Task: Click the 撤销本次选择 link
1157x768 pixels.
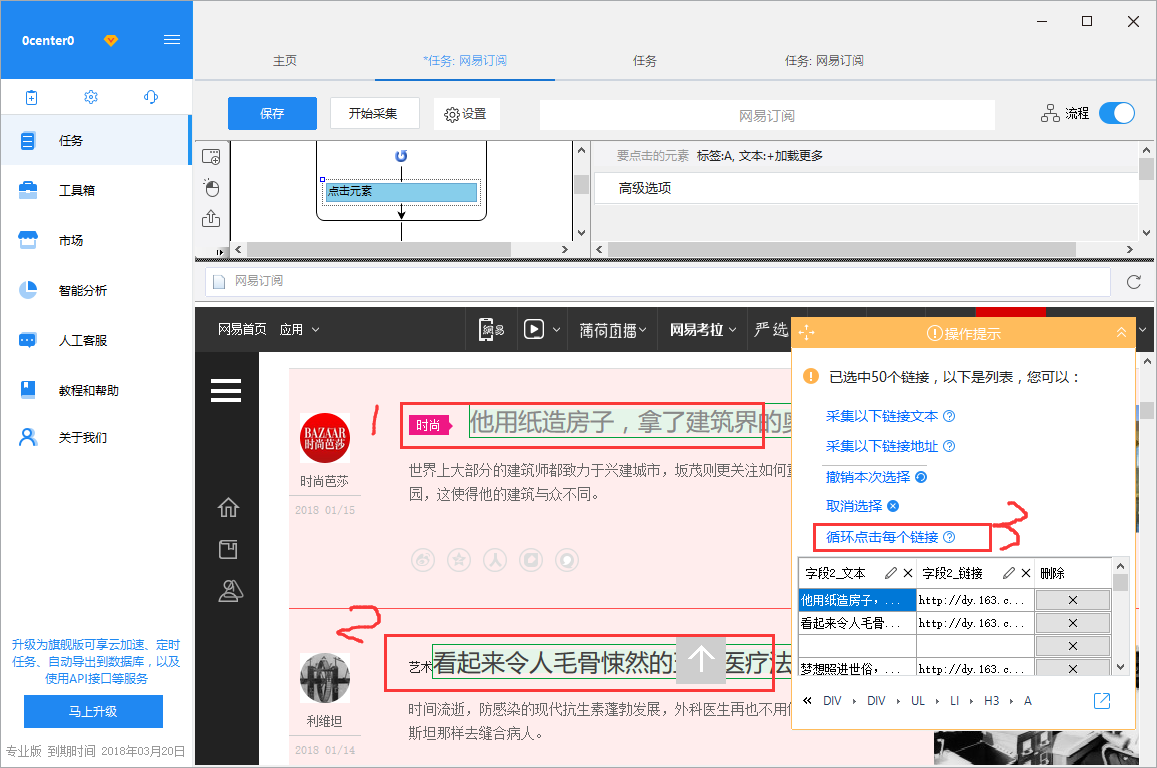Action: click(868, 477)
